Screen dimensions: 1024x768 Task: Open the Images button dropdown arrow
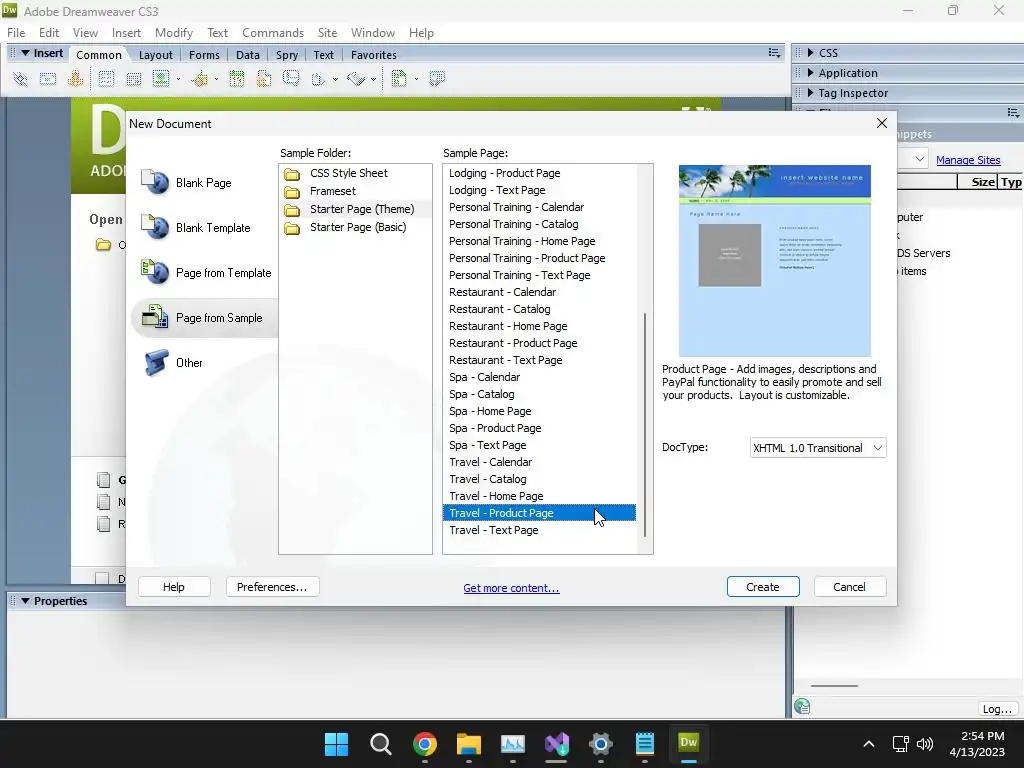coord(178,80)
